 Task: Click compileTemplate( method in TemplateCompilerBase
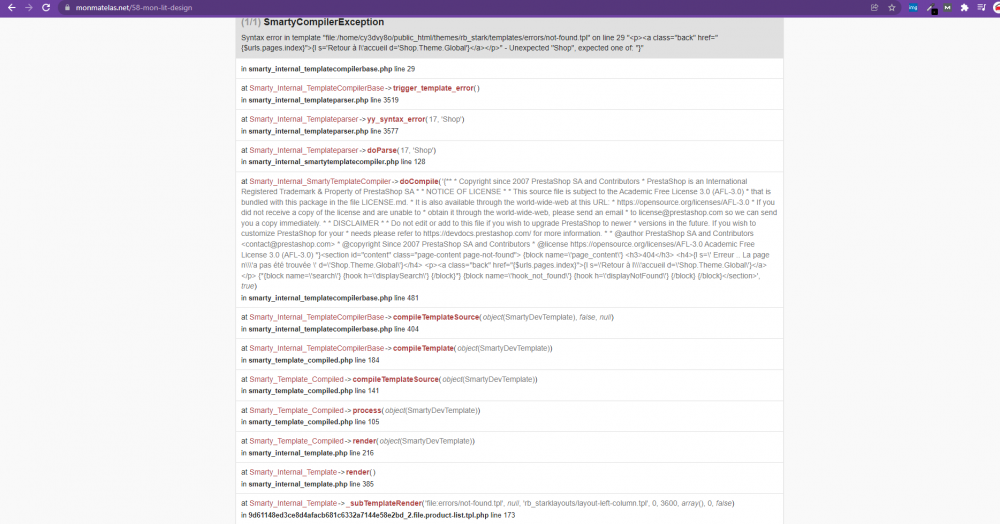423,348
